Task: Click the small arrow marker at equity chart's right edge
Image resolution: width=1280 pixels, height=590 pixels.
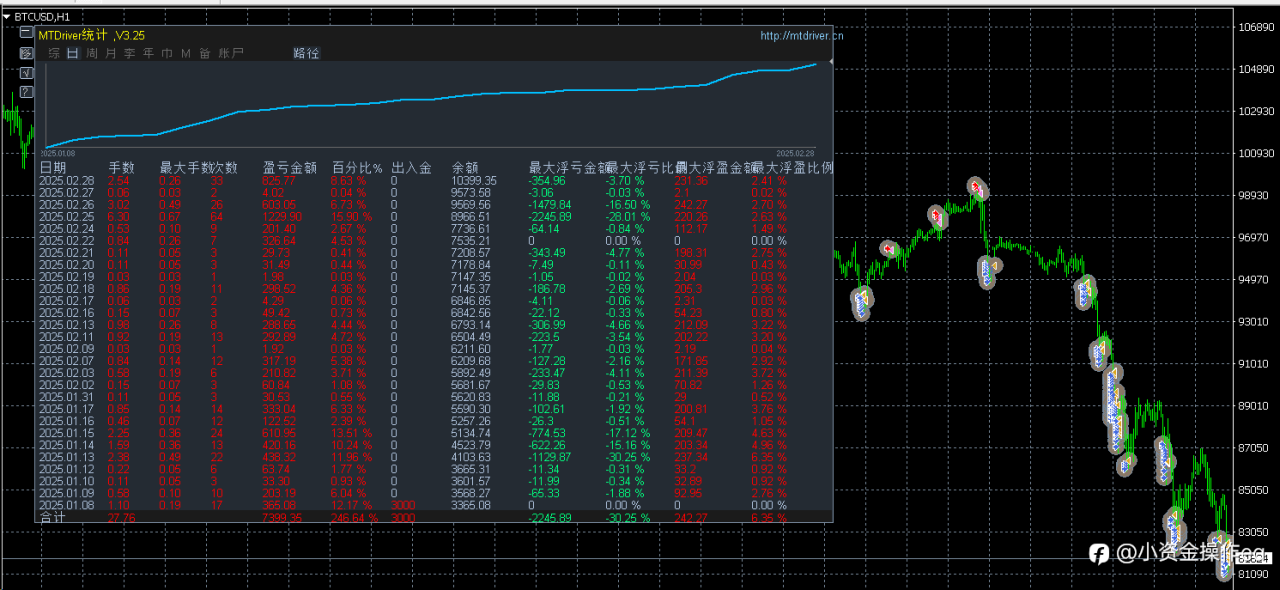Action: pos(832,63)
